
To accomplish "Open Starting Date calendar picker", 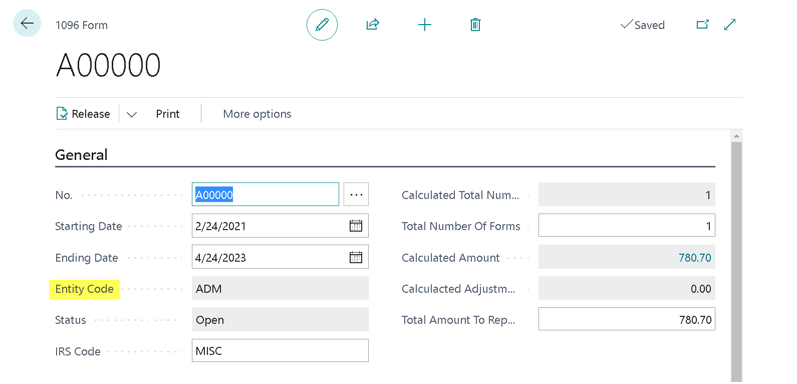I will [356, 226].
